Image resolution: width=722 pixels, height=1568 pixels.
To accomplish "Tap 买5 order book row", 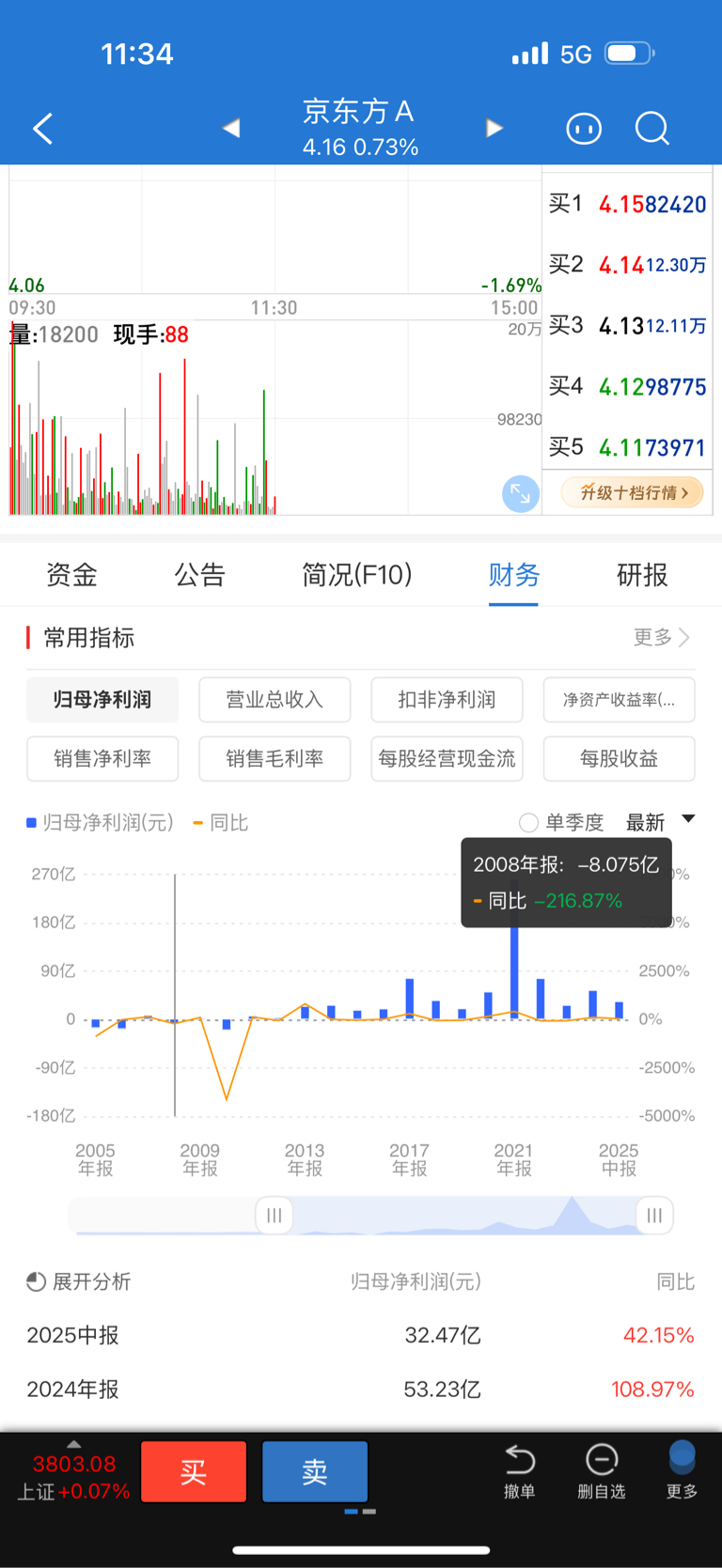I will pyautogui.click(x=627, y=447).
